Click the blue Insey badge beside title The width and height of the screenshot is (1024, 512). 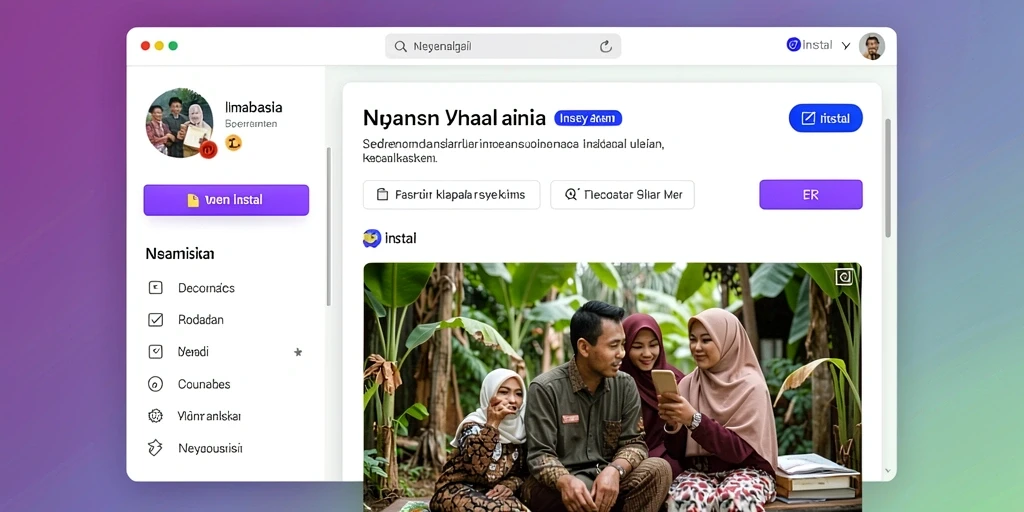tap(588, 118)
